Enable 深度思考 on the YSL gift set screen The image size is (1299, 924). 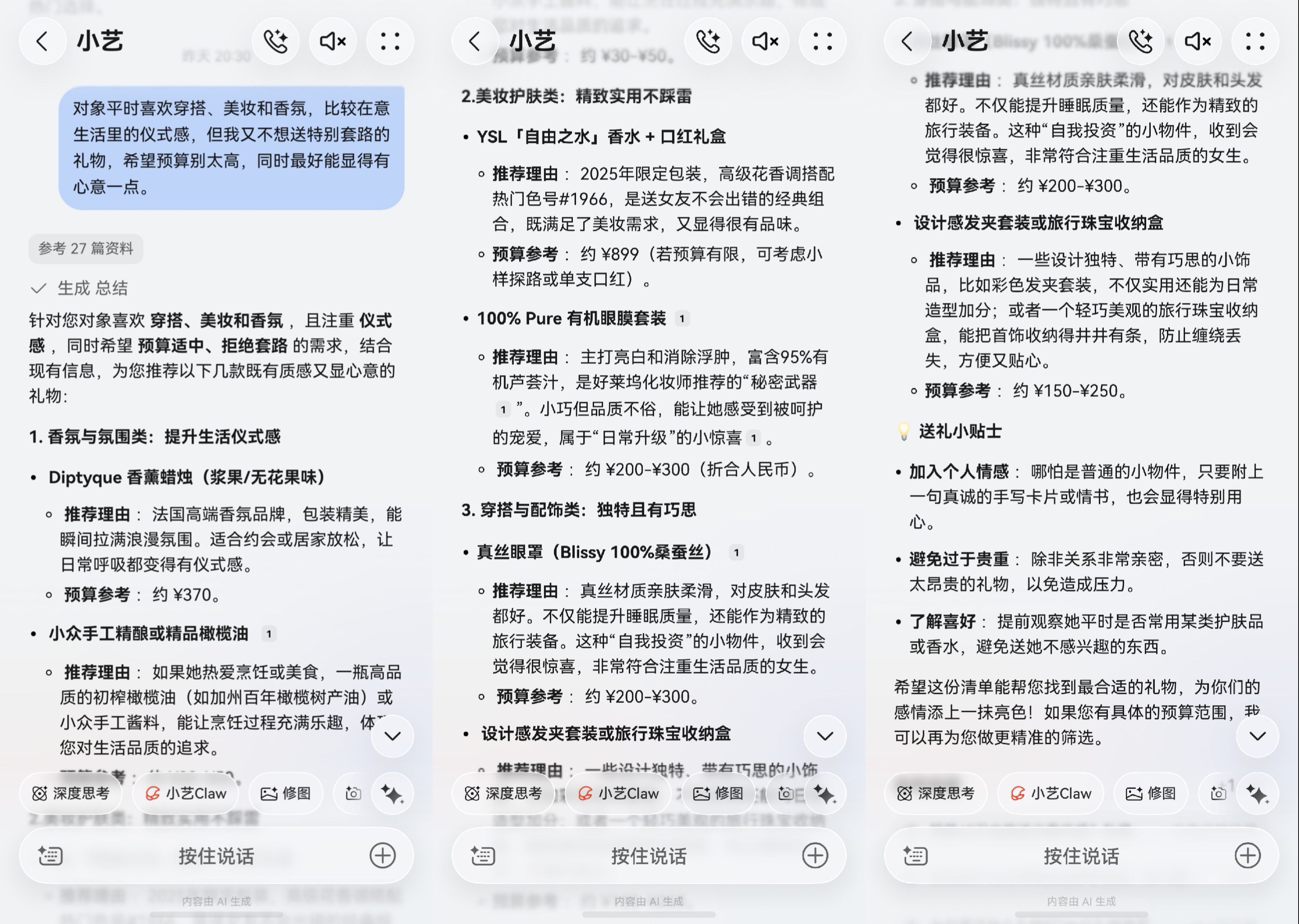tap(503, 793)
